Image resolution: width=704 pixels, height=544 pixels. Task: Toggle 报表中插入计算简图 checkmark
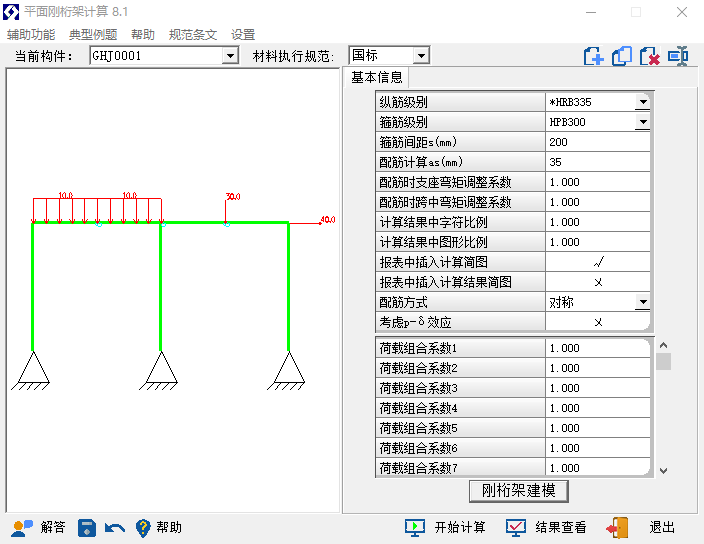pos(598,262)
